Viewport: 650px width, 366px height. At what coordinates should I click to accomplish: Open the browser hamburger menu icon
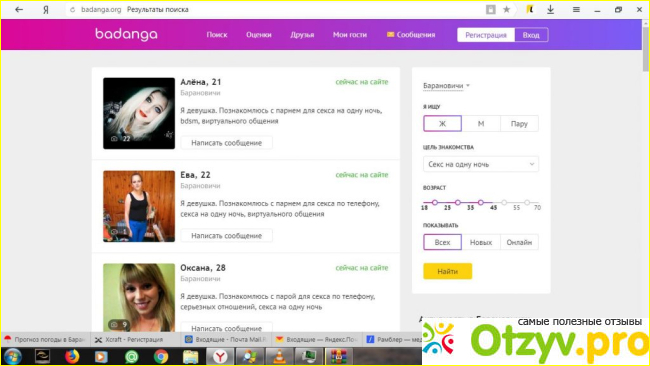(x=576, y=10)
